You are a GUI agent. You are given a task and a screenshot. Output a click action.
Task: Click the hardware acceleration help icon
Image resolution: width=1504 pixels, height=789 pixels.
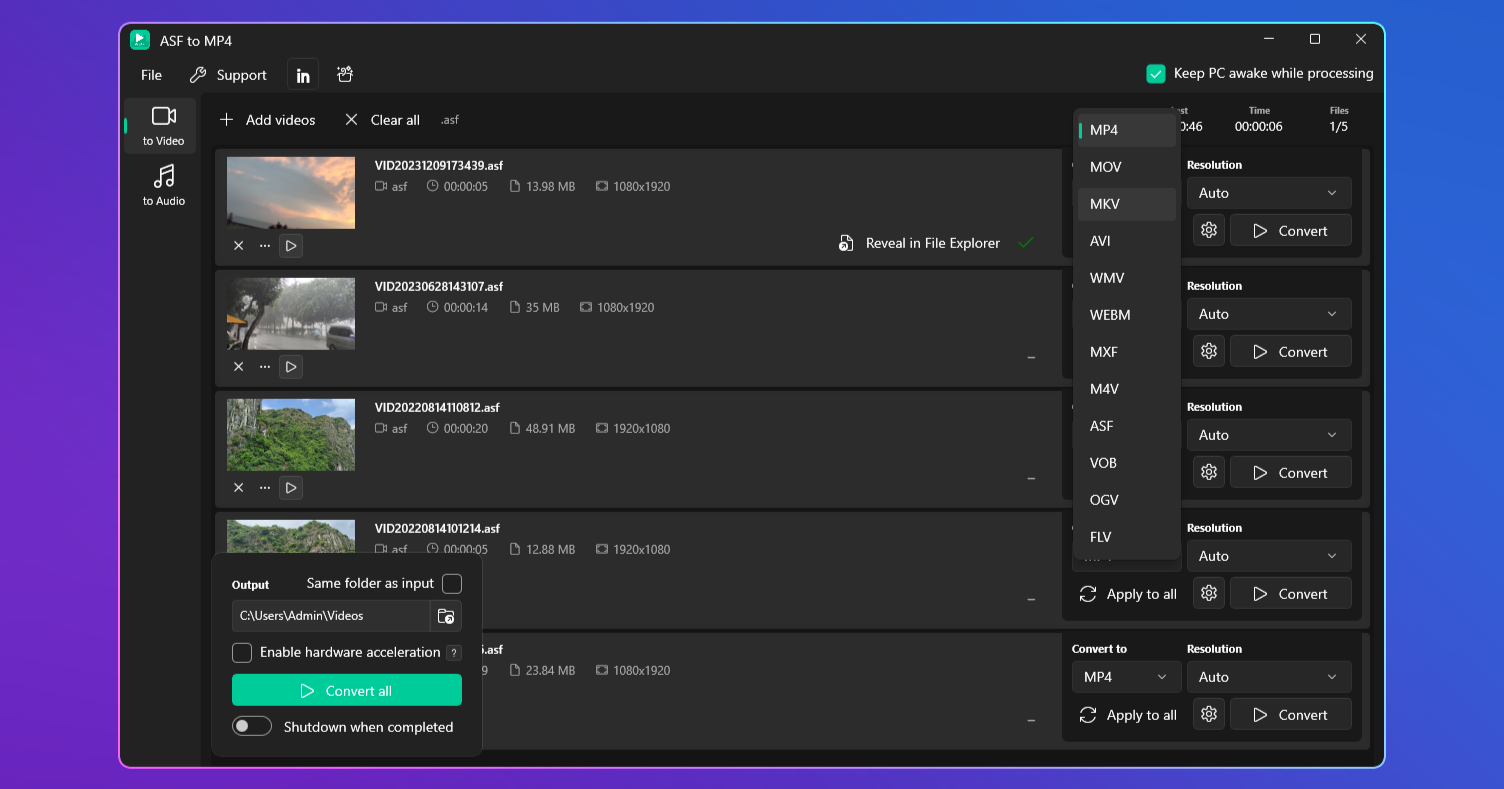454,653
